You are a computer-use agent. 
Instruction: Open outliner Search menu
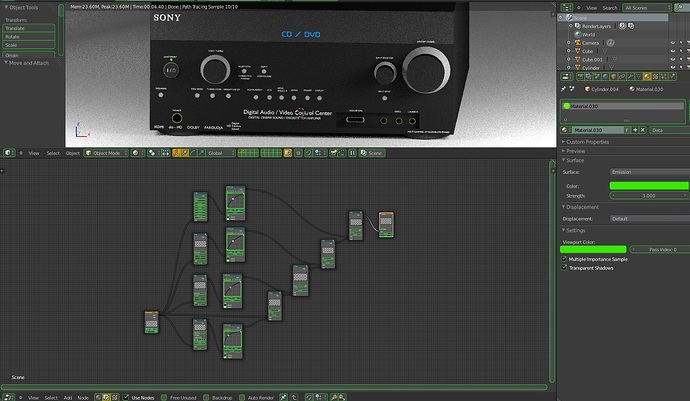[609, 8]
